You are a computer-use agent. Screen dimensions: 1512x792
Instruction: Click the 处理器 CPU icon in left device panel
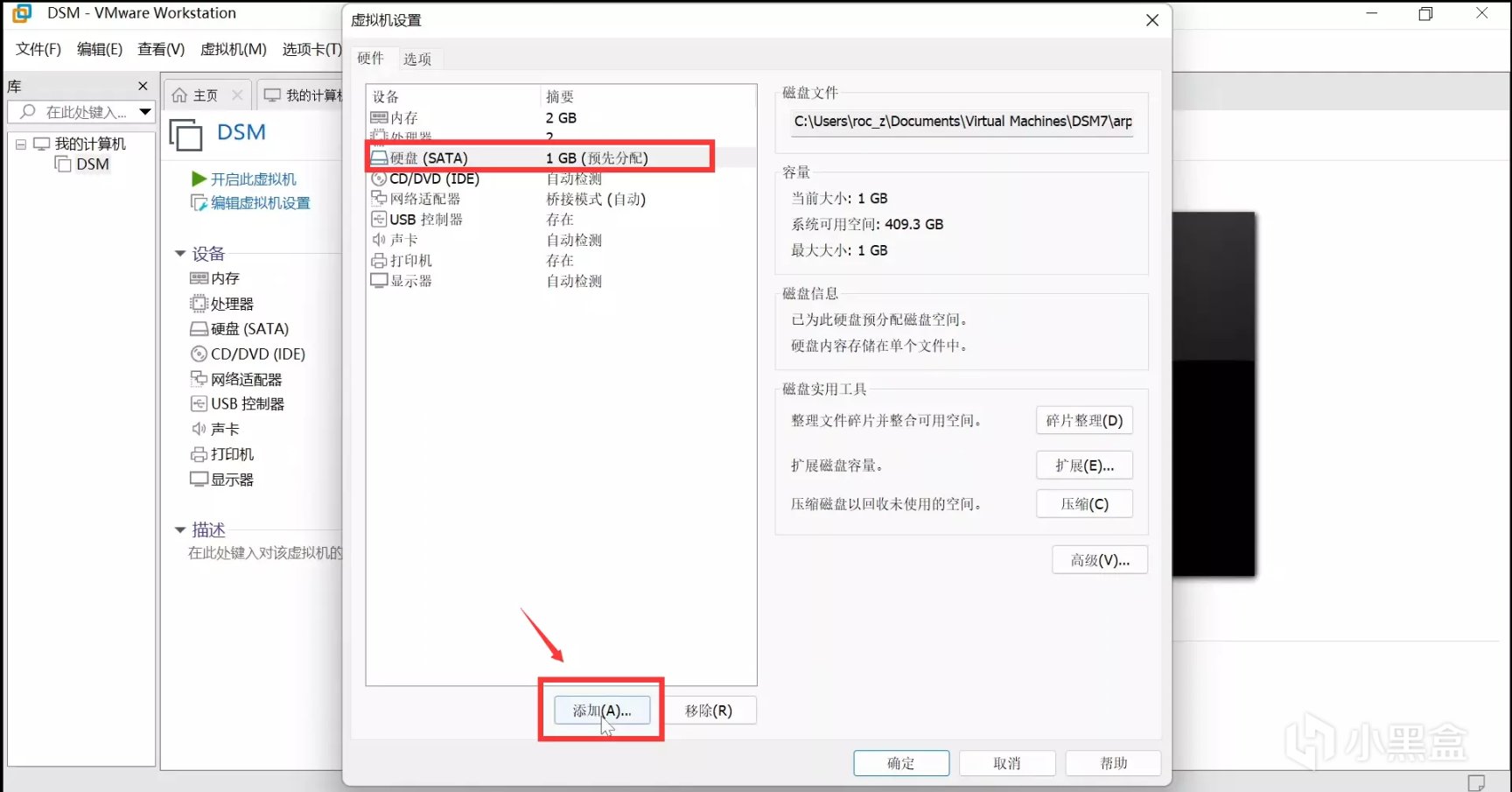click(x=199, y=304)
